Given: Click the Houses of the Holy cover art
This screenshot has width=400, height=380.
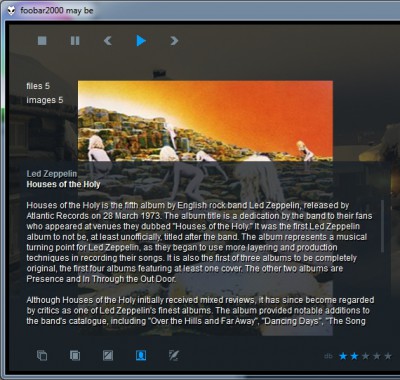Looking at the screenshot, I should pos(205,121).
